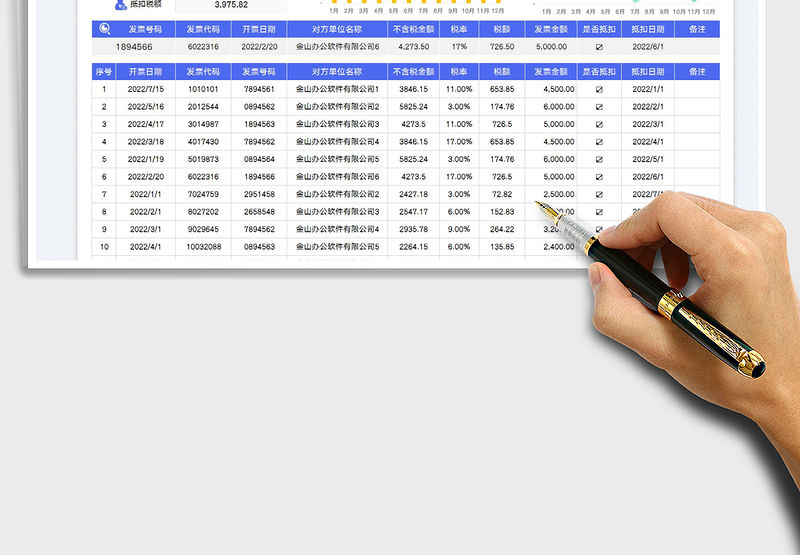800x555 pixels.
Task: Click the 备注 header in the main table
Action: (x=697, y=72)
